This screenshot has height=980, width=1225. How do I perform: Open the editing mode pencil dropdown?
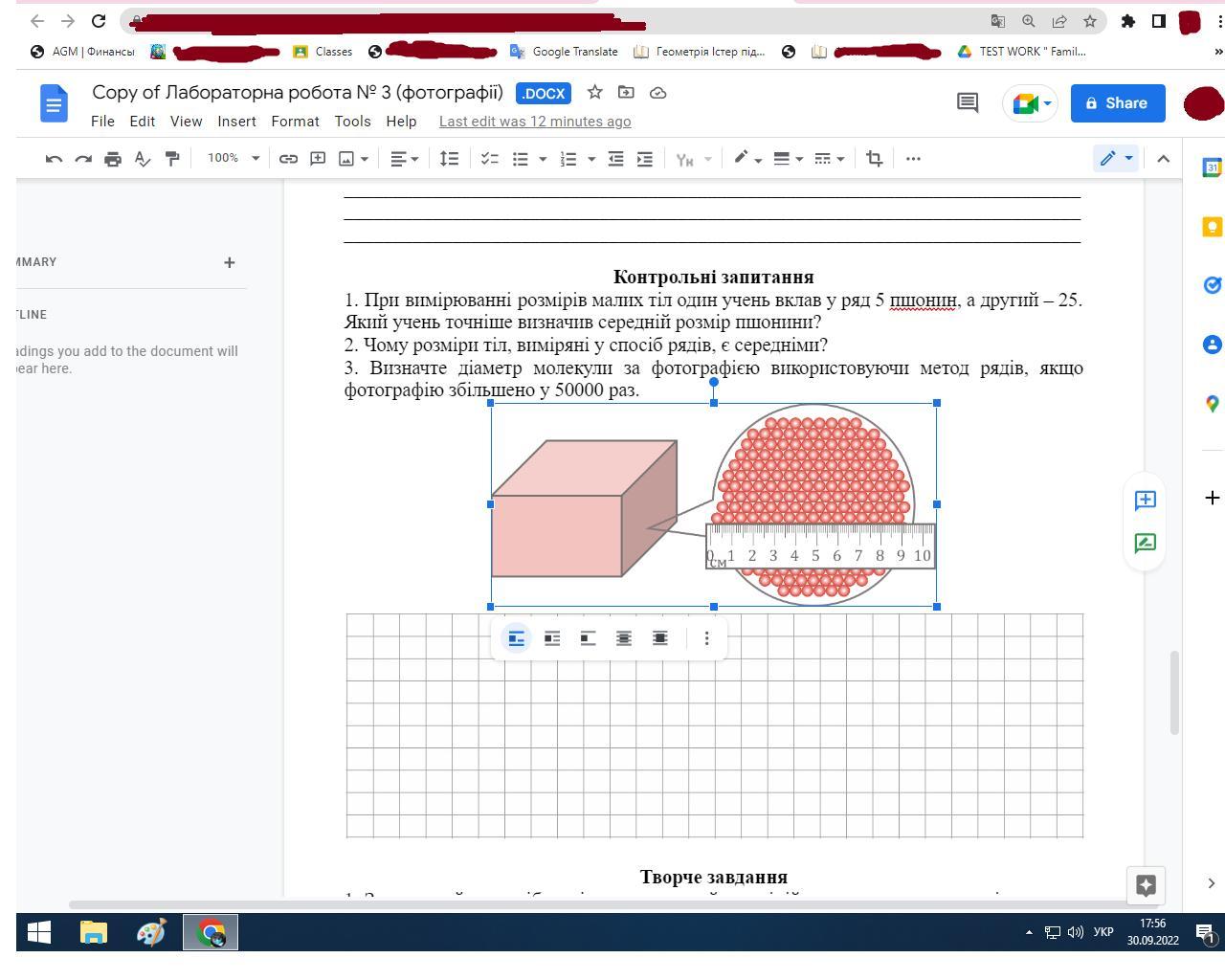coord(1115,159)
